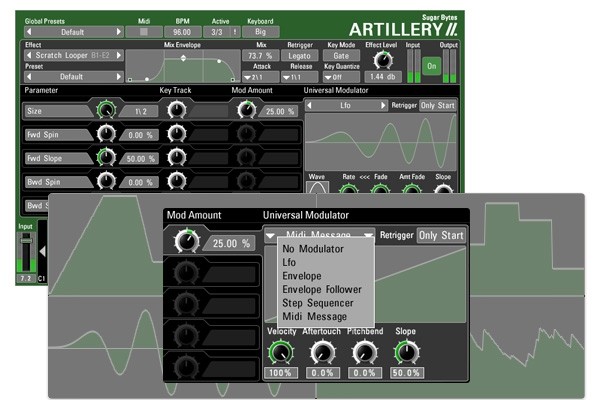Click the Slope knob in zoomed panel
600x400 pixels.
407,353
